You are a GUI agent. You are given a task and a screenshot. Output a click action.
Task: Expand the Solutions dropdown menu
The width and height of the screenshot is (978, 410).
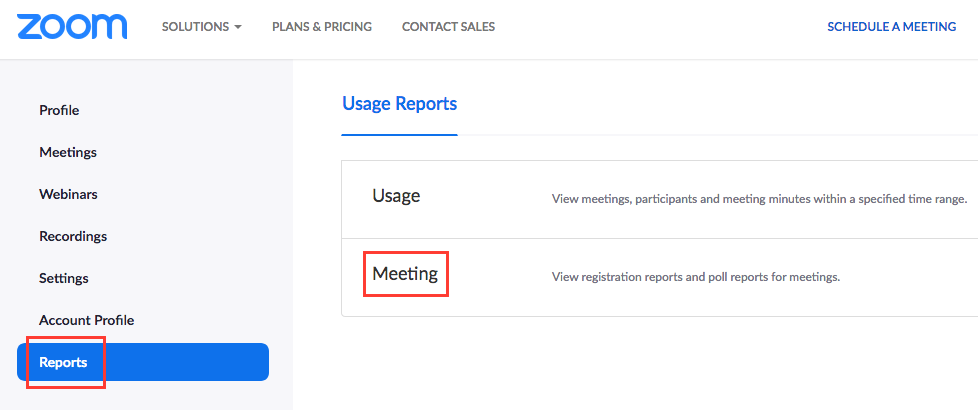(x=201, y=27)
